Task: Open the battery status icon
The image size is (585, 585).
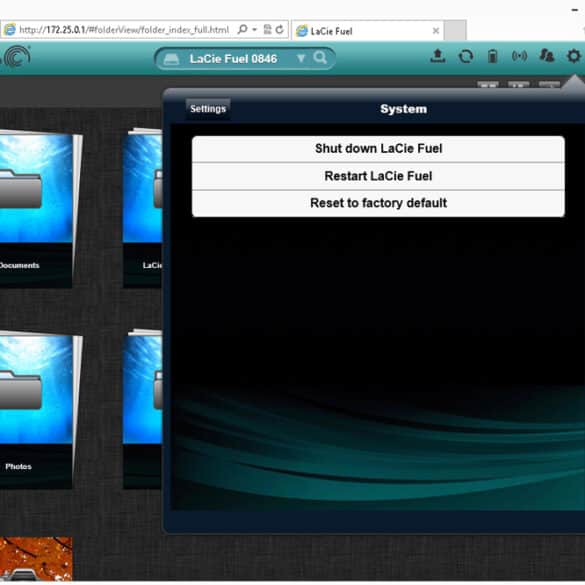Action: [x=492, y=56]
